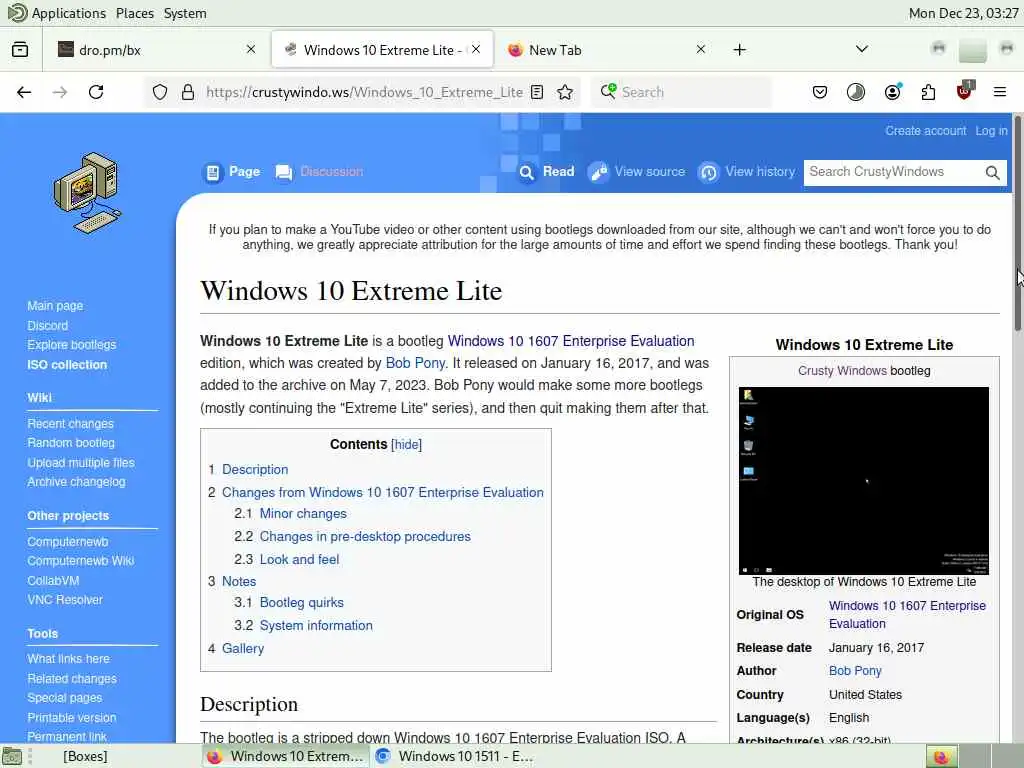Open the Places menu

(135, 13)
